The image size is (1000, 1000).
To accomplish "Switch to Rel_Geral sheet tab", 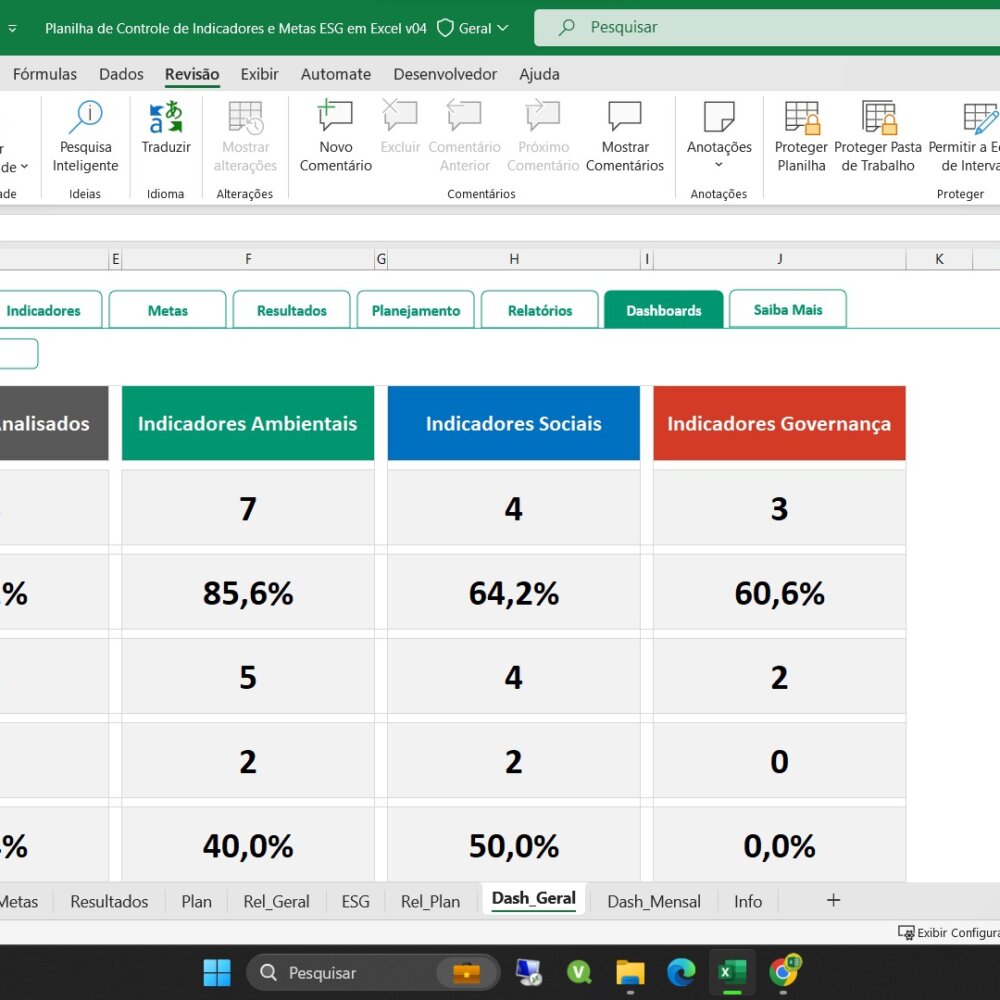I will coord(276,901).
